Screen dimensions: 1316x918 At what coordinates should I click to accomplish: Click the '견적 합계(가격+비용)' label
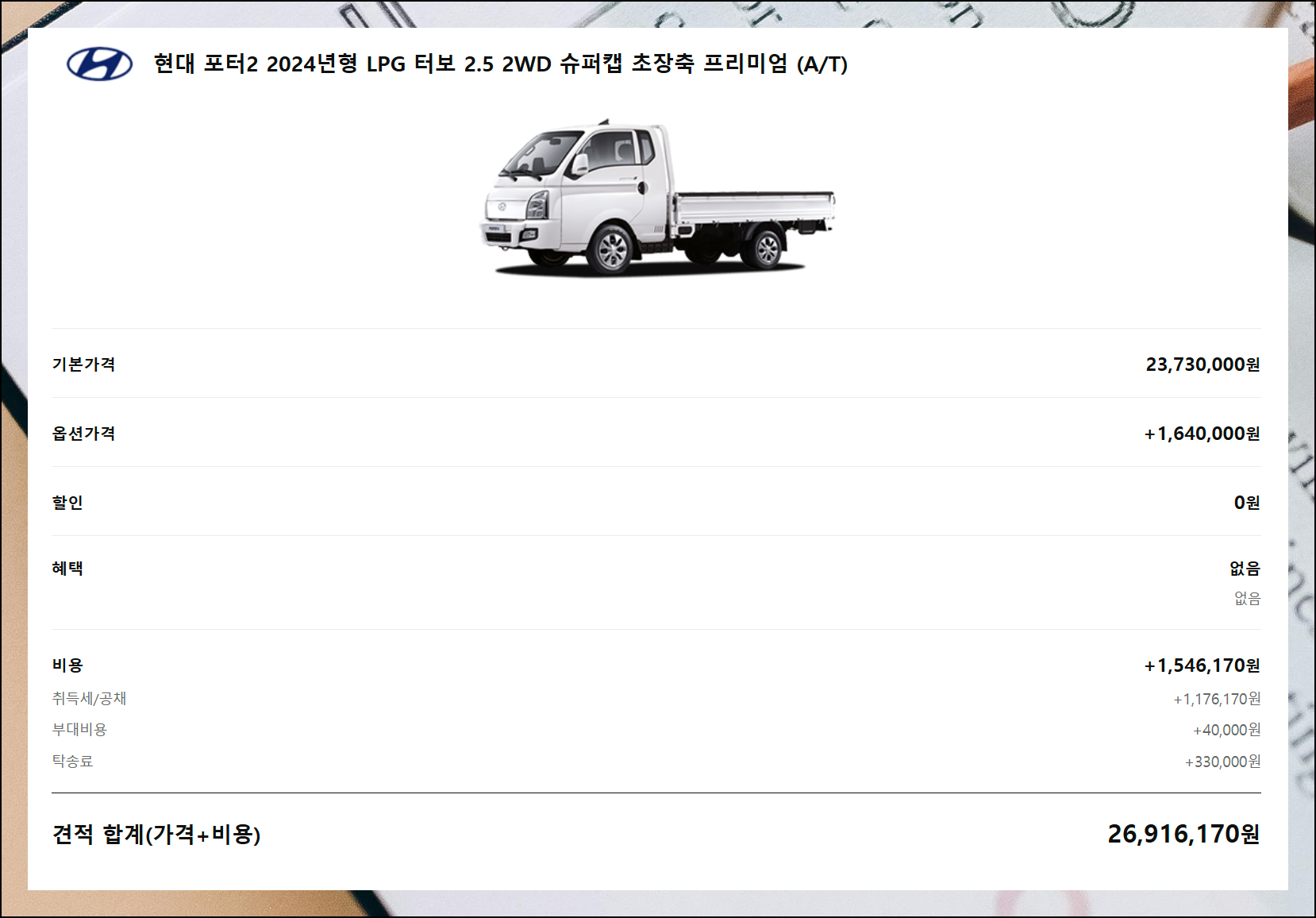click(x=156, y=834)
